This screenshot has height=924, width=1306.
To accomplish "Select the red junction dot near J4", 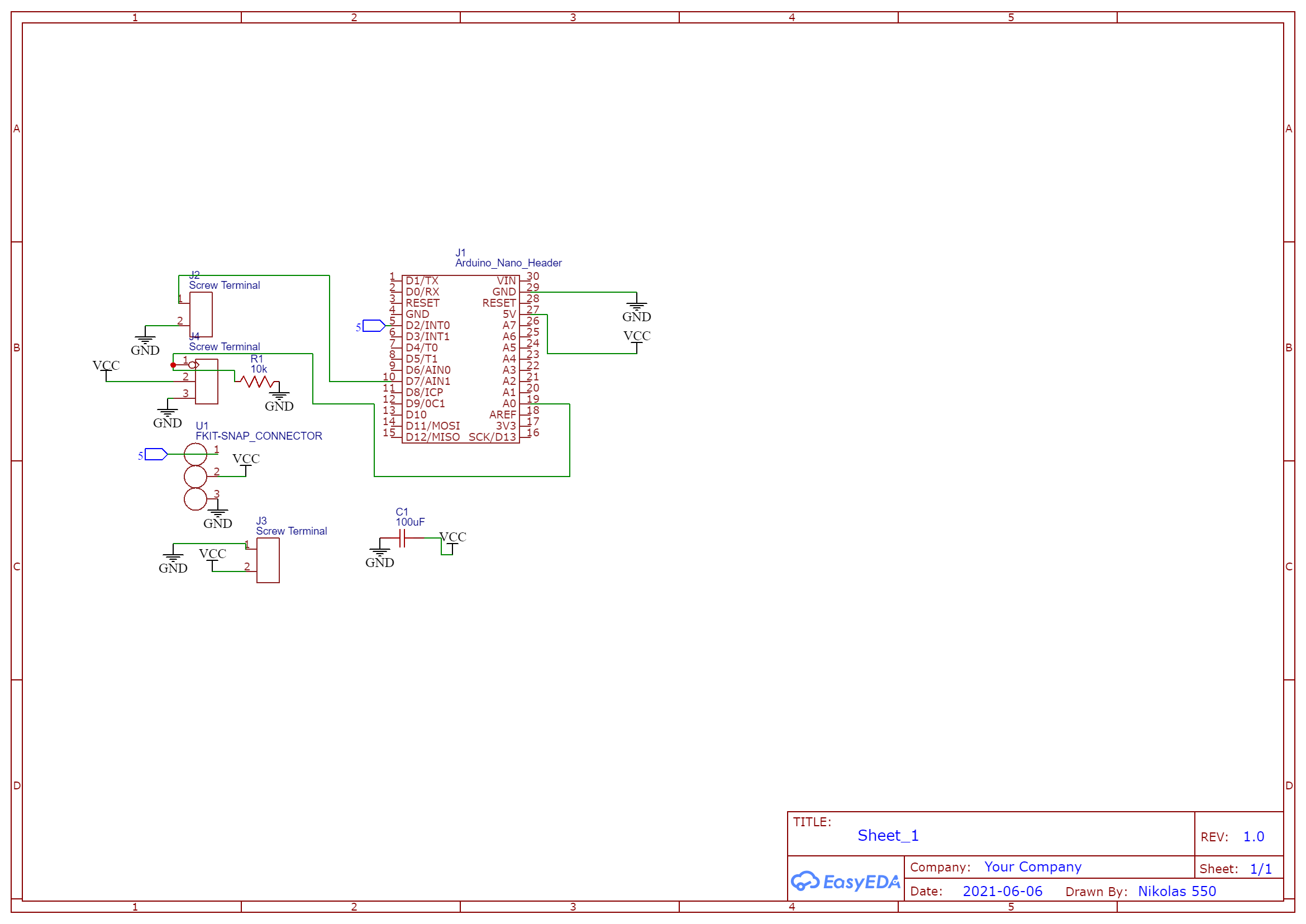I will point(173,365).
